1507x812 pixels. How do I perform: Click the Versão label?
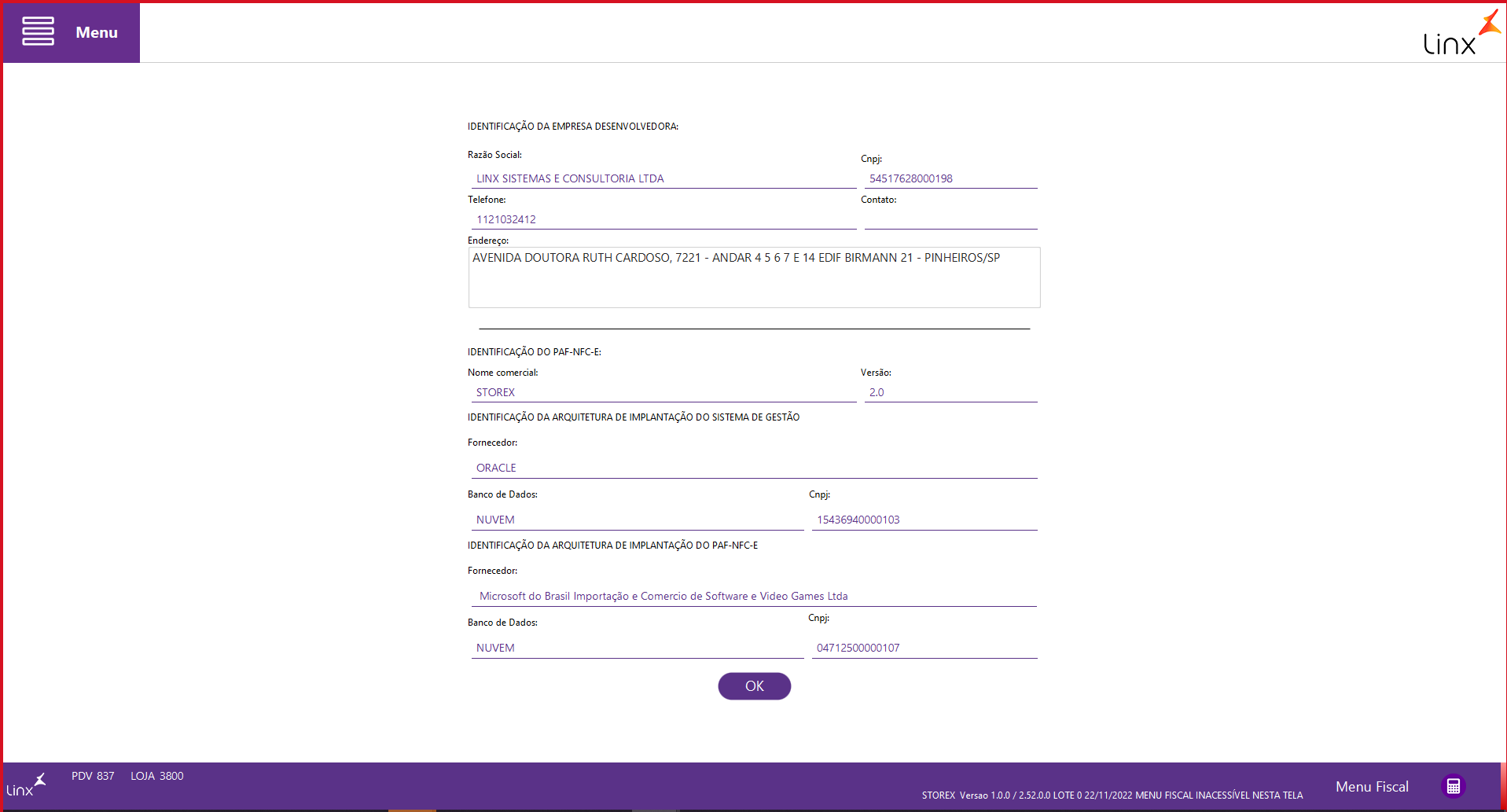coord(876,373)
